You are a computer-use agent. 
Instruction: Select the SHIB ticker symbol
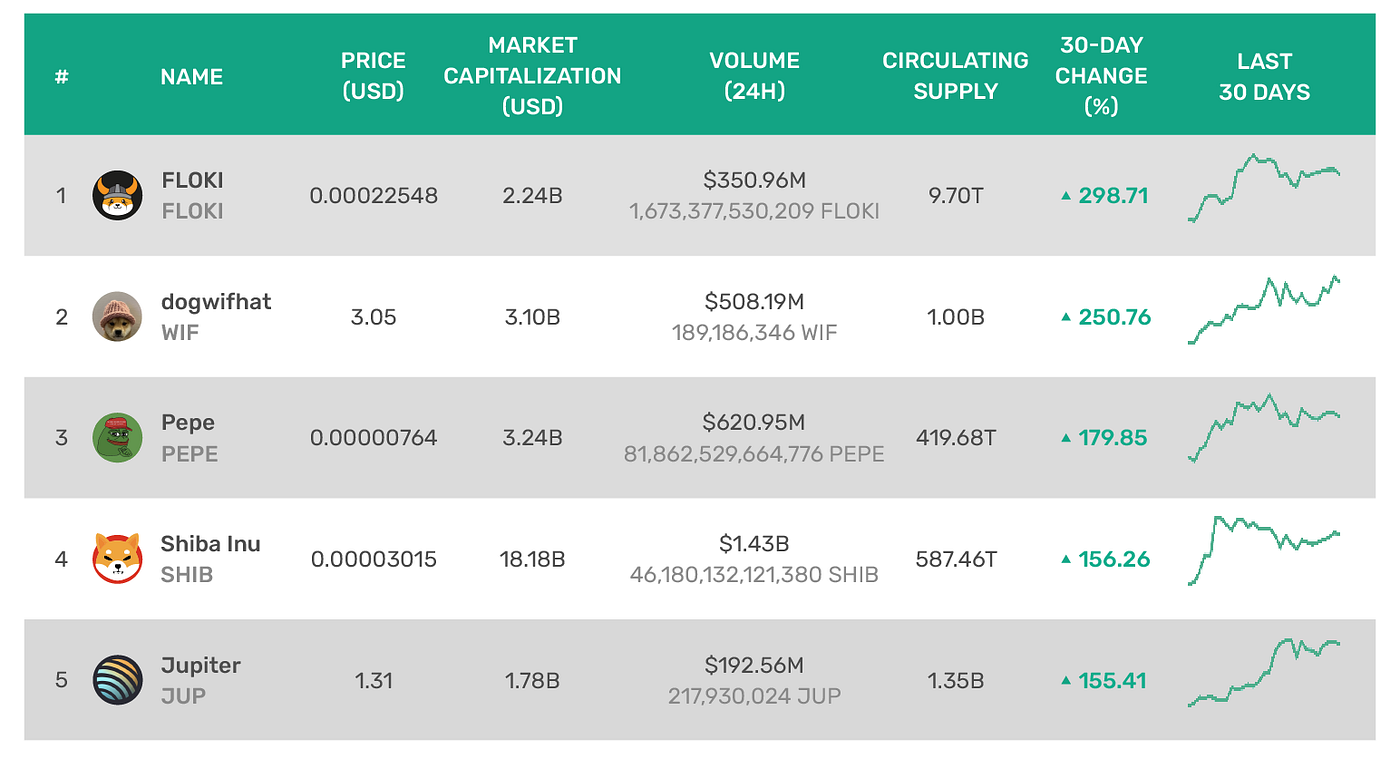(187, 575)
